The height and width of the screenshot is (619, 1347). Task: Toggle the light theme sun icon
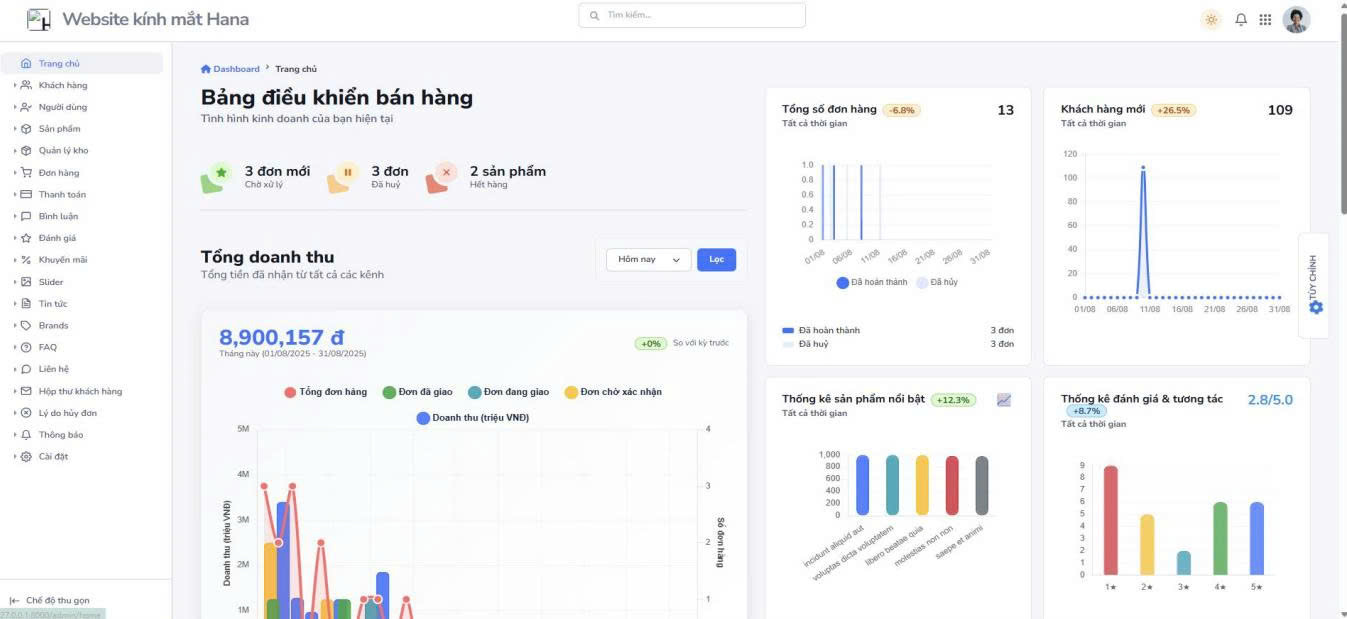[x=1211, y=19]
